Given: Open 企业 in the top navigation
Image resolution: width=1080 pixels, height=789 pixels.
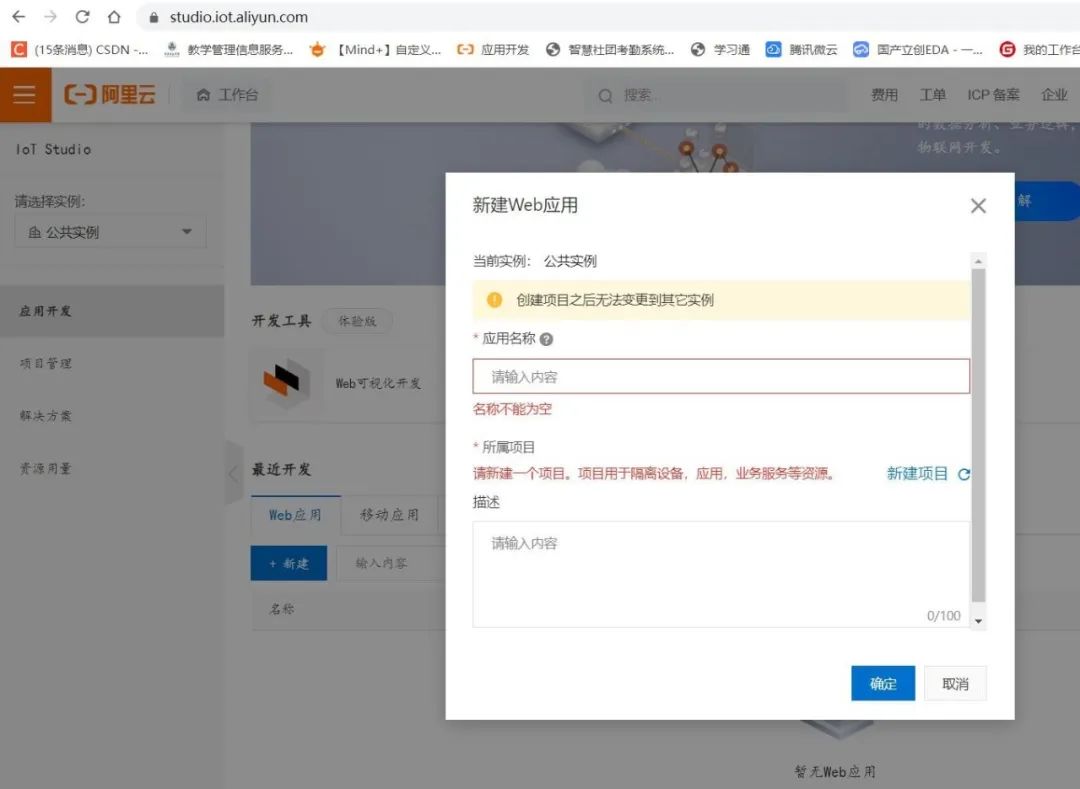Looking at the screenshot, I should 1055,95.
